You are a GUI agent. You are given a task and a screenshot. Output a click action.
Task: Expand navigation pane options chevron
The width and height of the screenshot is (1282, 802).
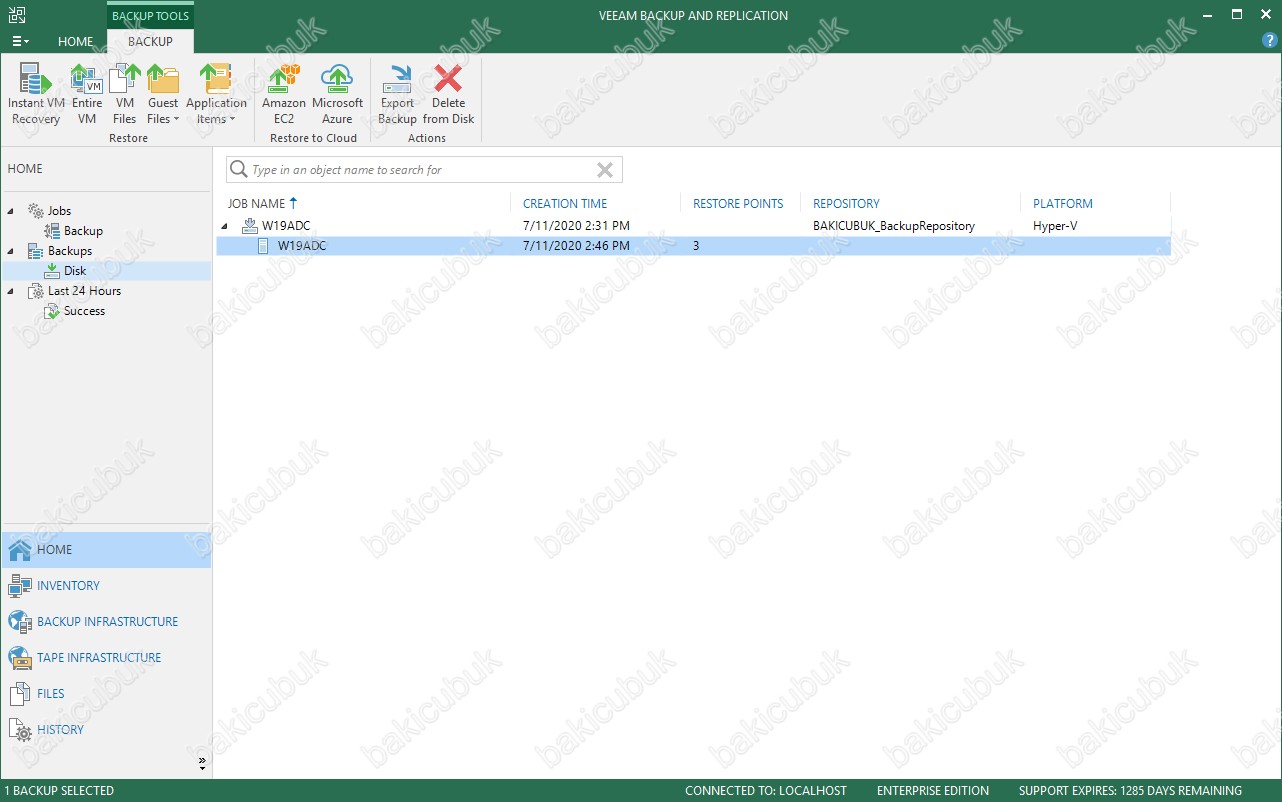202,764
